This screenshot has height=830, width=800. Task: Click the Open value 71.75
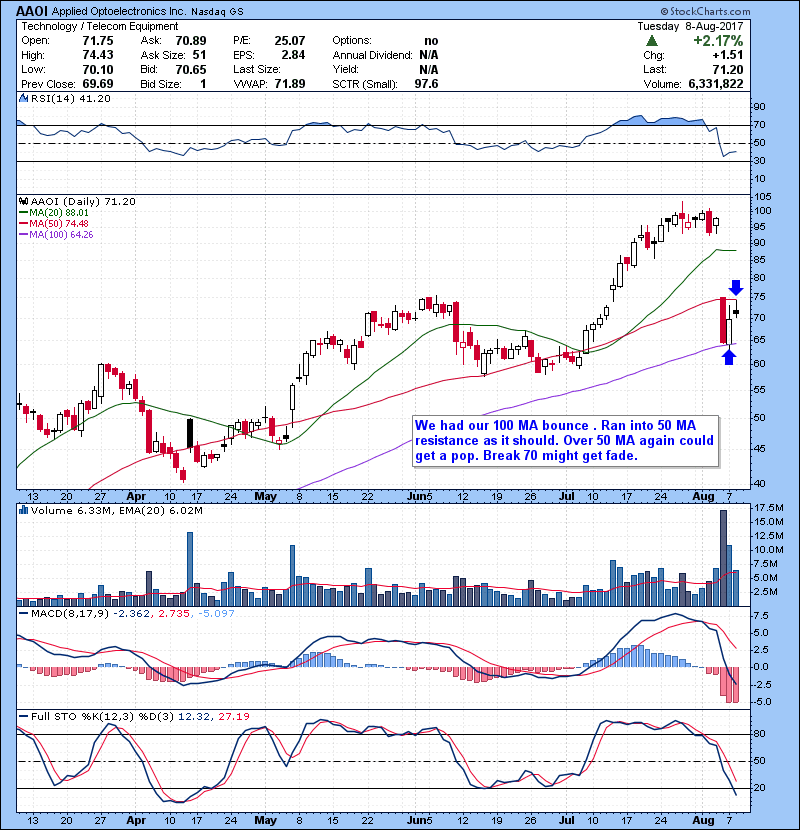98,41
